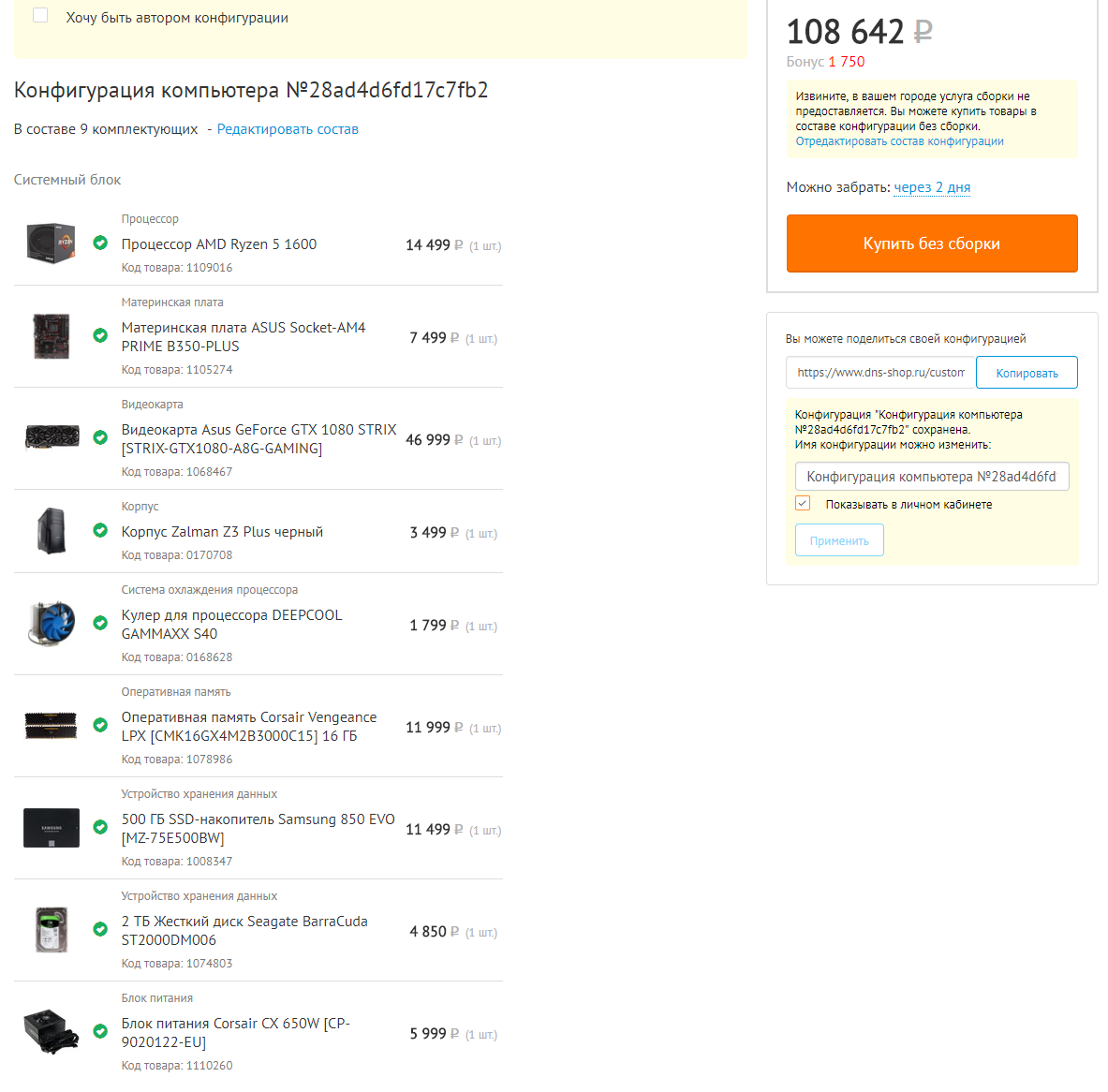Click the ASUS PRIME B350-PLUS motherboard image
This screenshot has width=1108, height=1092.
coord(51,335)
